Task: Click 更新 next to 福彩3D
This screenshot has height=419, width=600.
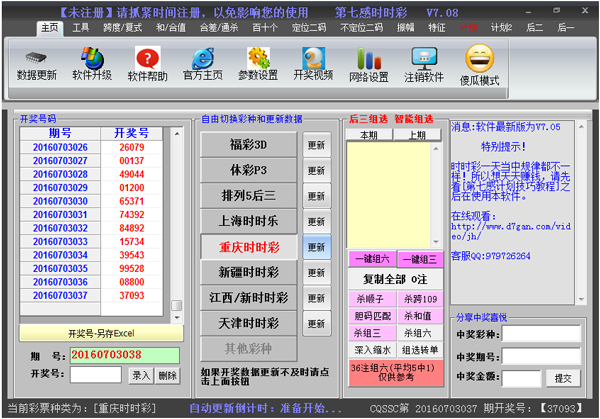Action: [x=316, y=145]
